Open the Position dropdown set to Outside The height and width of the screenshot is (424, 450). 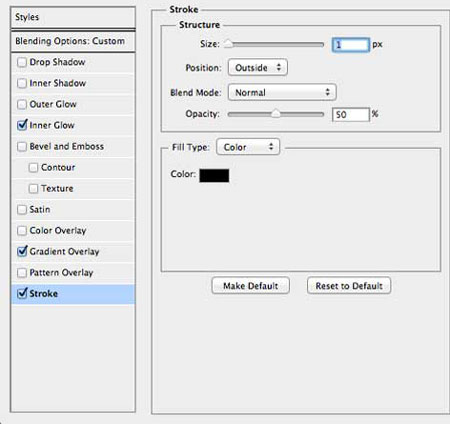[258, 68]
